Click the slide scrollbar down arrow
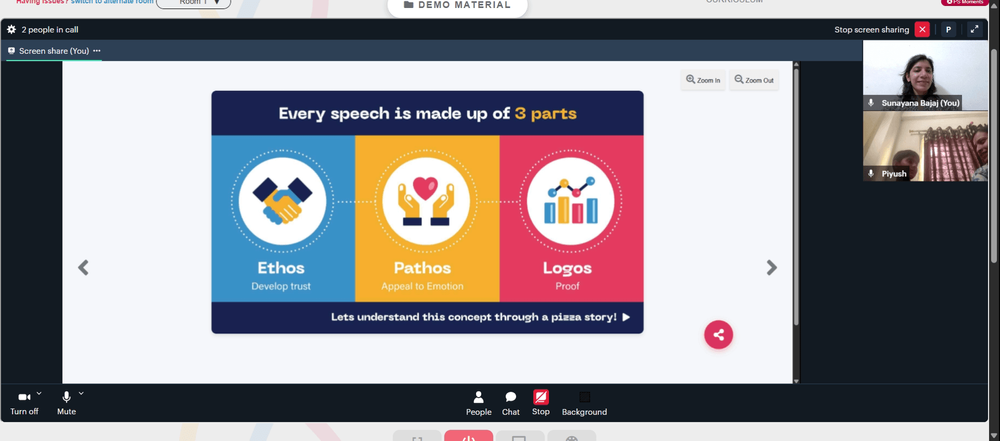The width and height of the screenshot is (1000, 441). pos(796,381)
